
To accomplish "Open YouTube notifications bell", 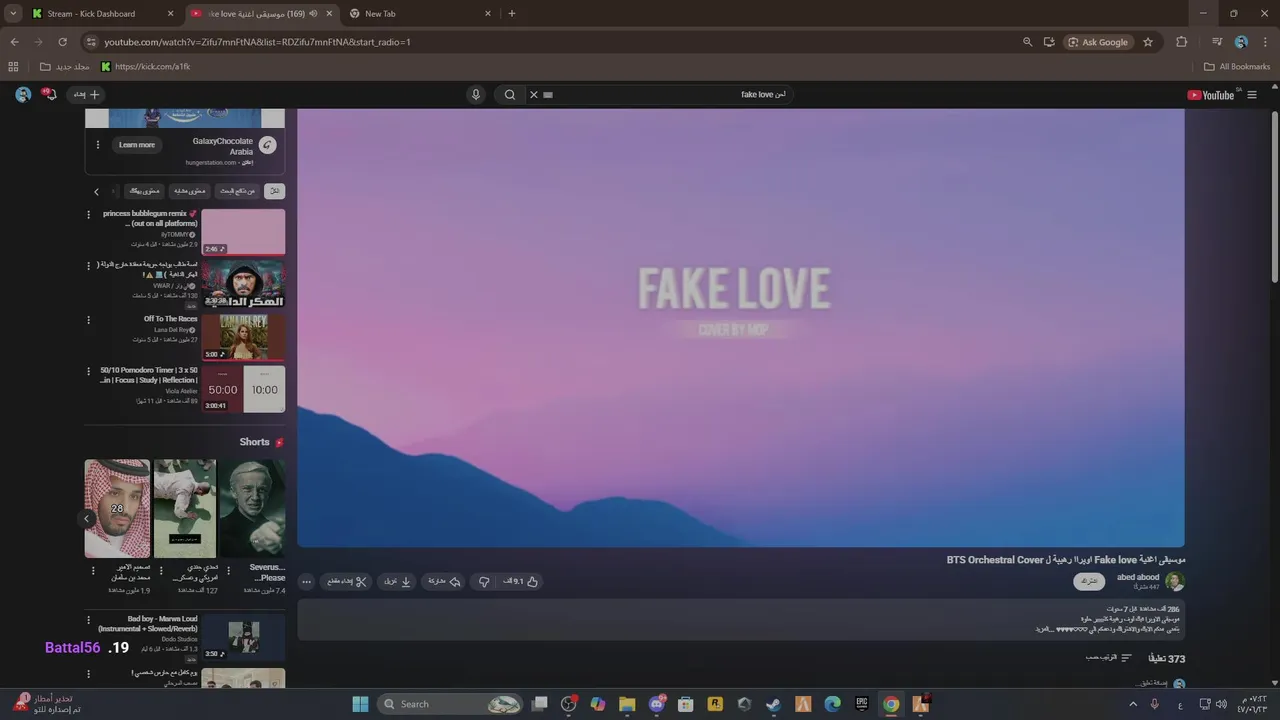I will pyautogui.click(x=50, y=94).
